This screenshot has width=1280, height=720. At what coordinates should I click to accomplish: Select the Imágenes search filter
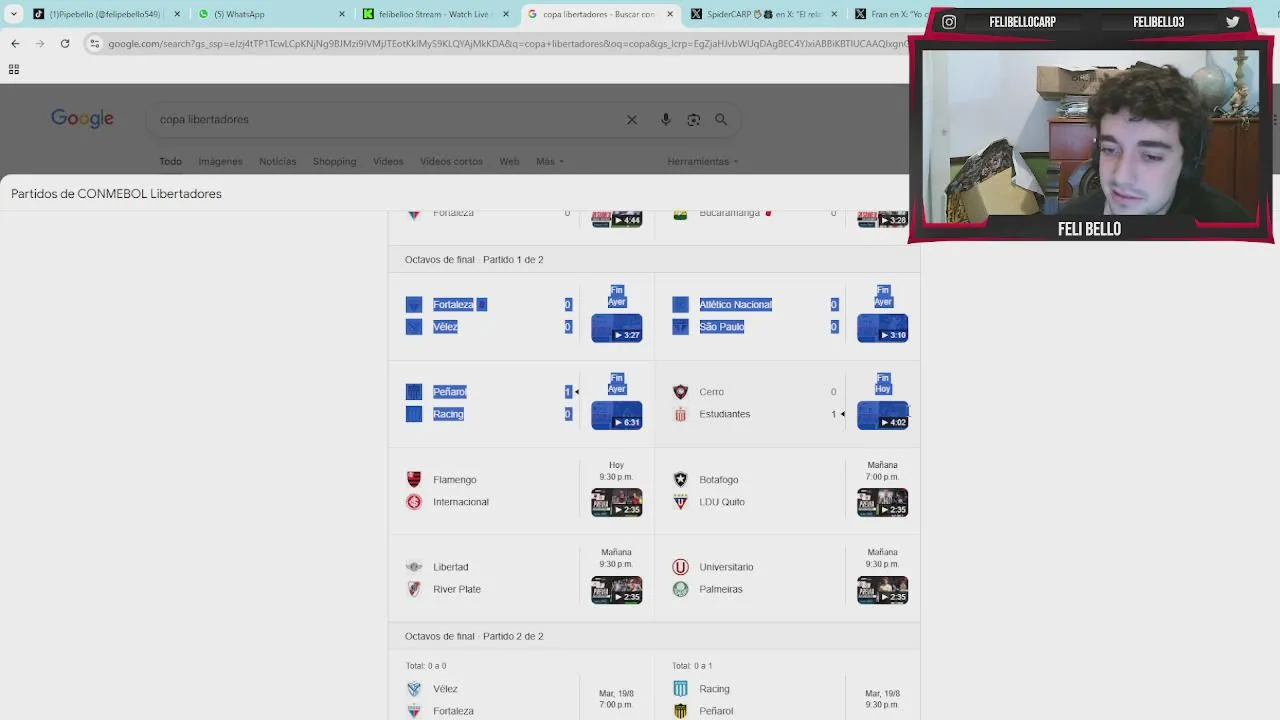pos(220,161)
